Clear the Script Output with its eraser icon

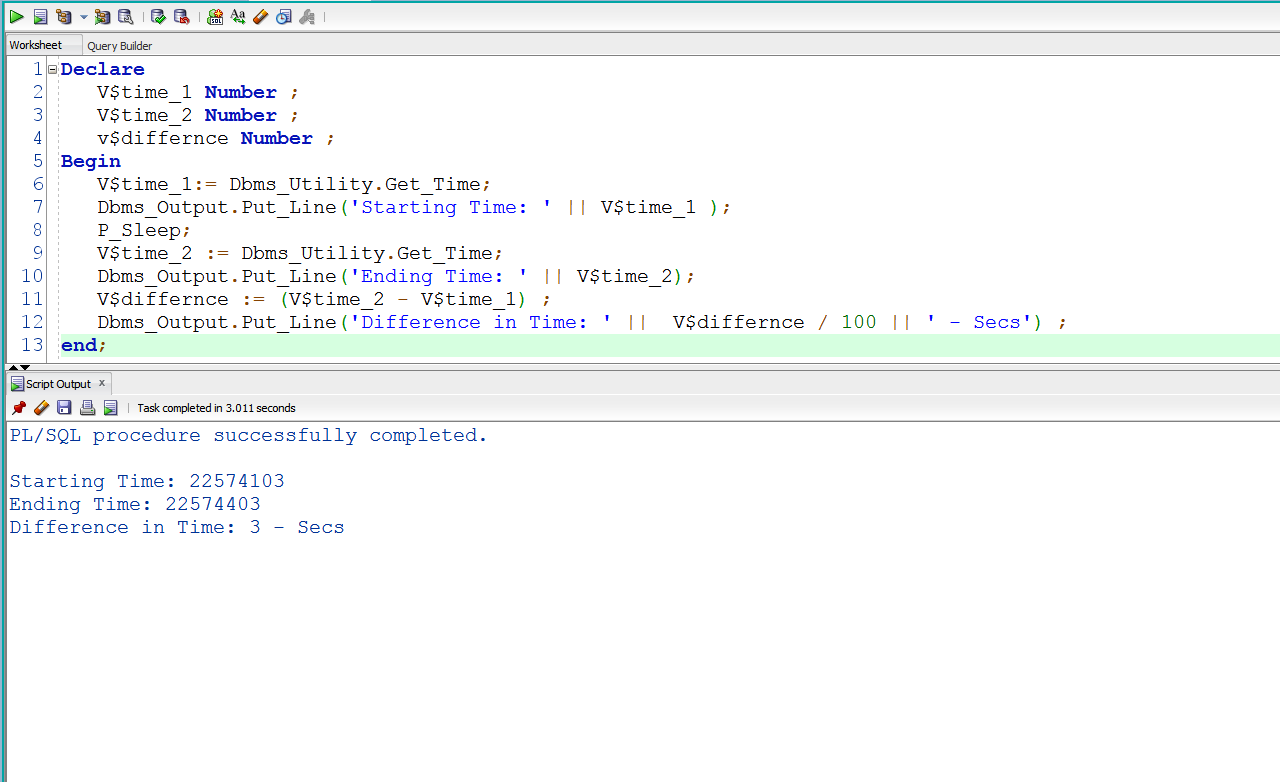(x=41, y=408)
